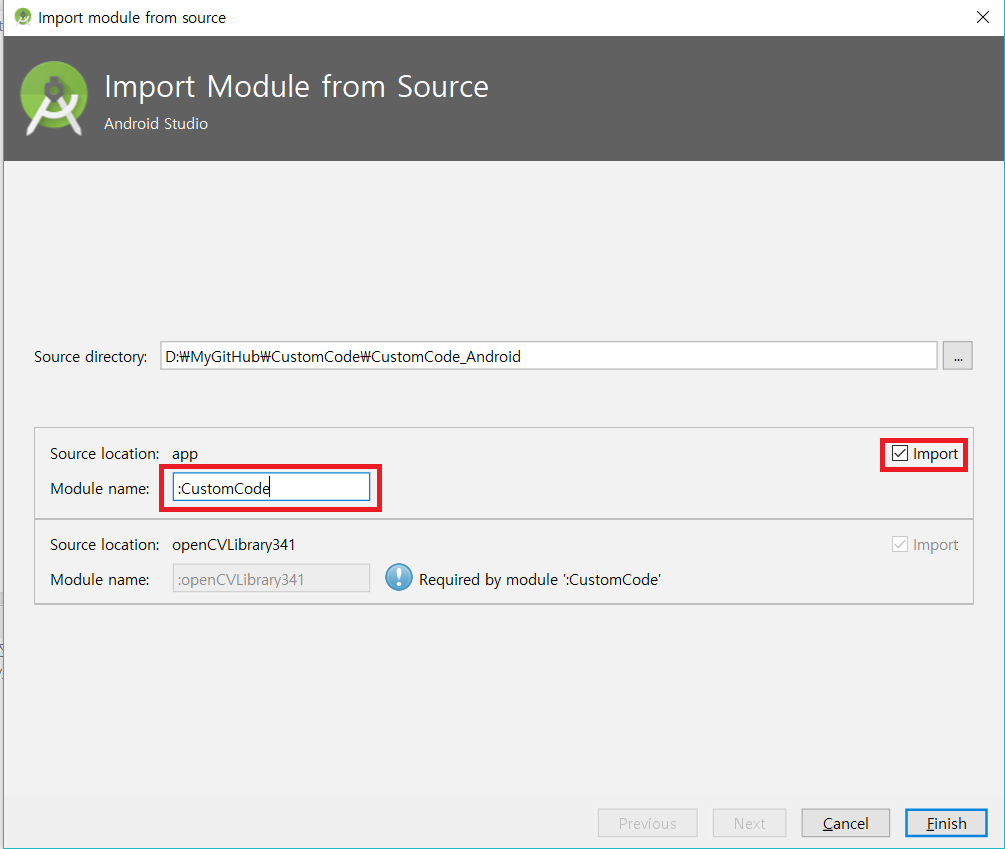
Task: Open the source directory browse button
Action: [958, 356]
